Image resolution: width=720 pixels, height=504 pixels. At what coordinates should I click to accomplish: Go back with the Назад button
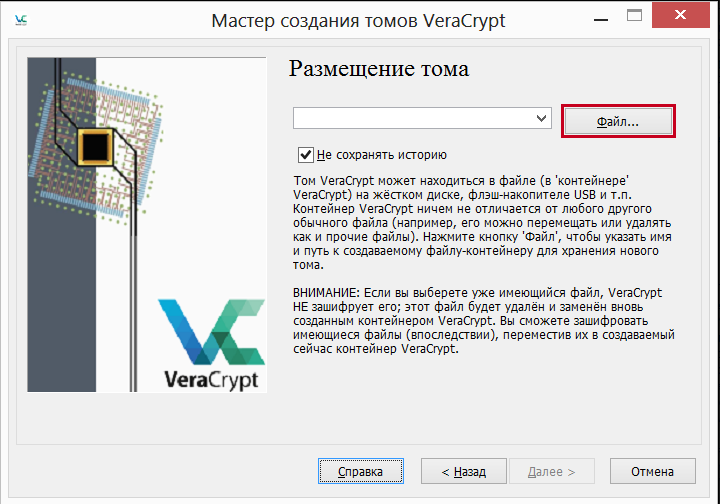[463, 471]
